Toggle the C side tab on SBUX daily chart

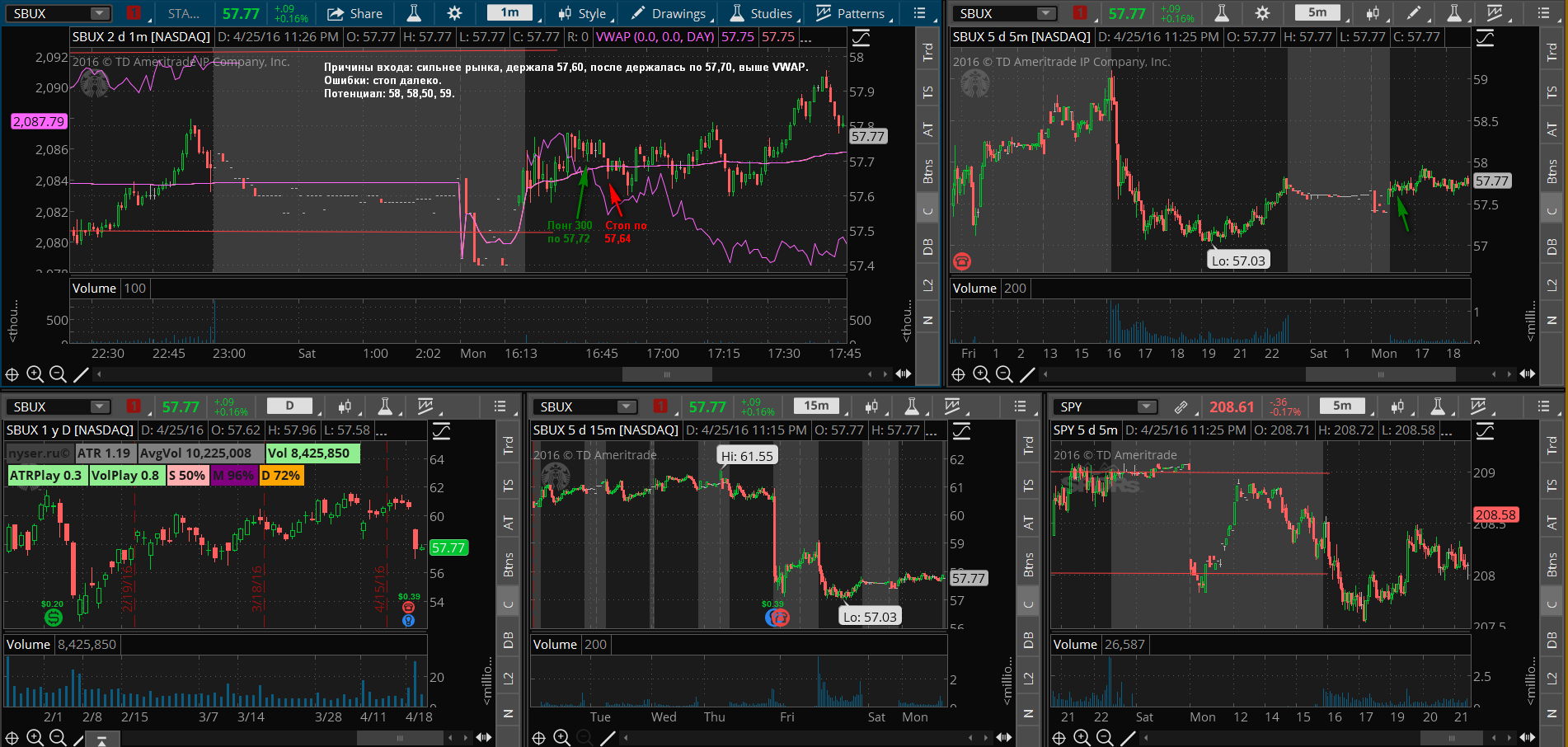click(508, 604)
